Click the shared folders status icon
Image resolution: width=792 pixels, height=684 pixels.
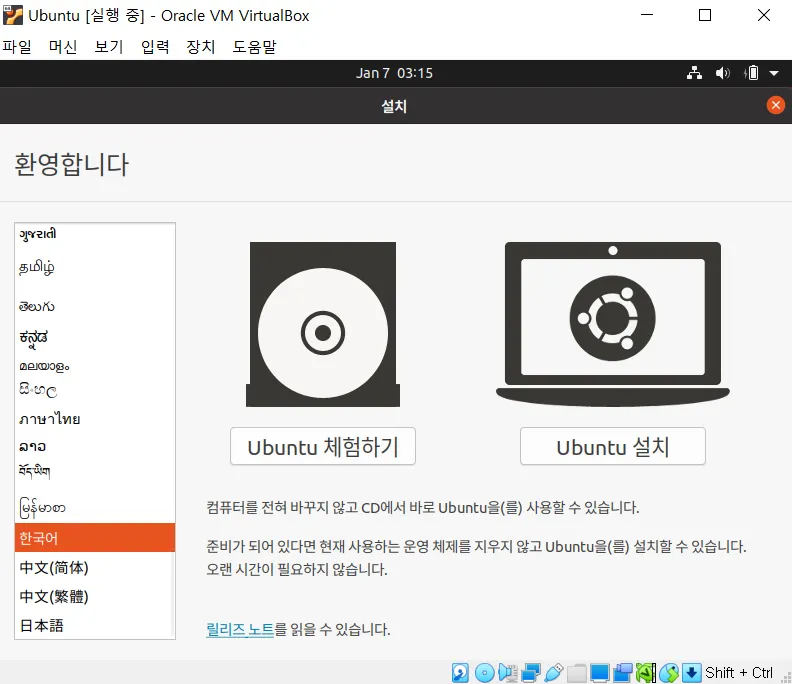pos(576,673)
